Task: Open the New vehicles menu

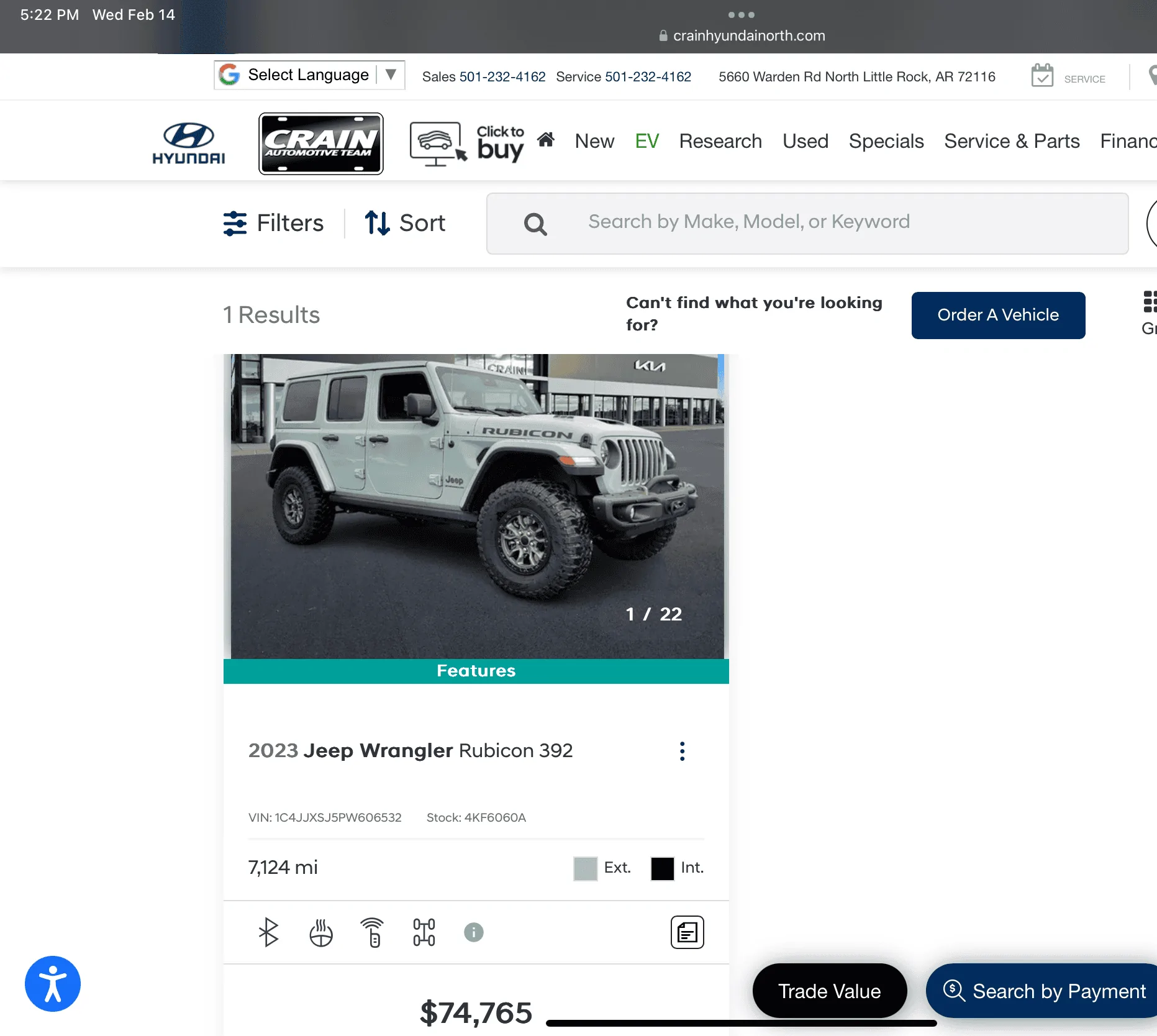Action: tap(594, 141)
